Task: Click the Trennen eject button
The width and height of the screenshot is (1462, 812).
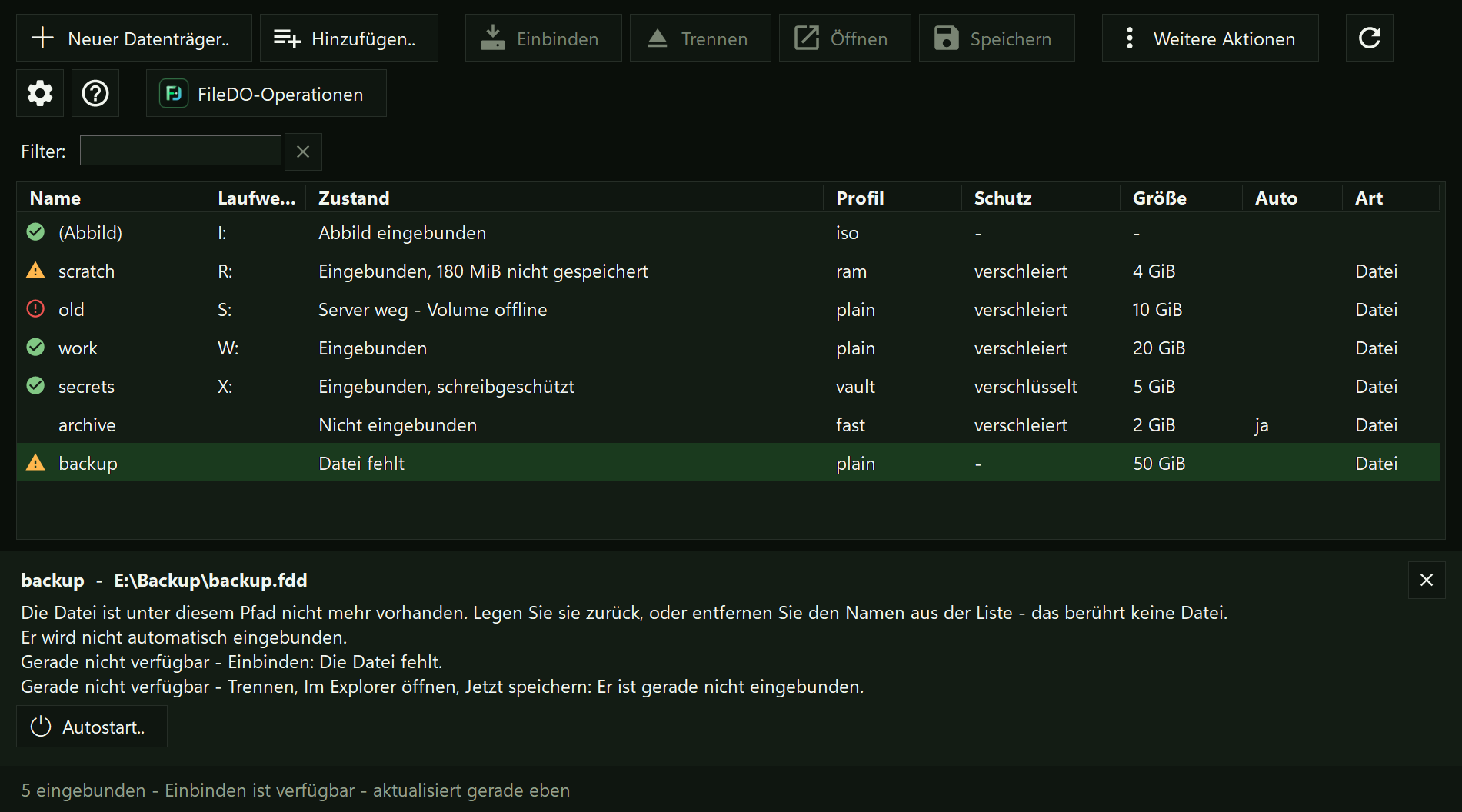Action: (x=700, y=38)
